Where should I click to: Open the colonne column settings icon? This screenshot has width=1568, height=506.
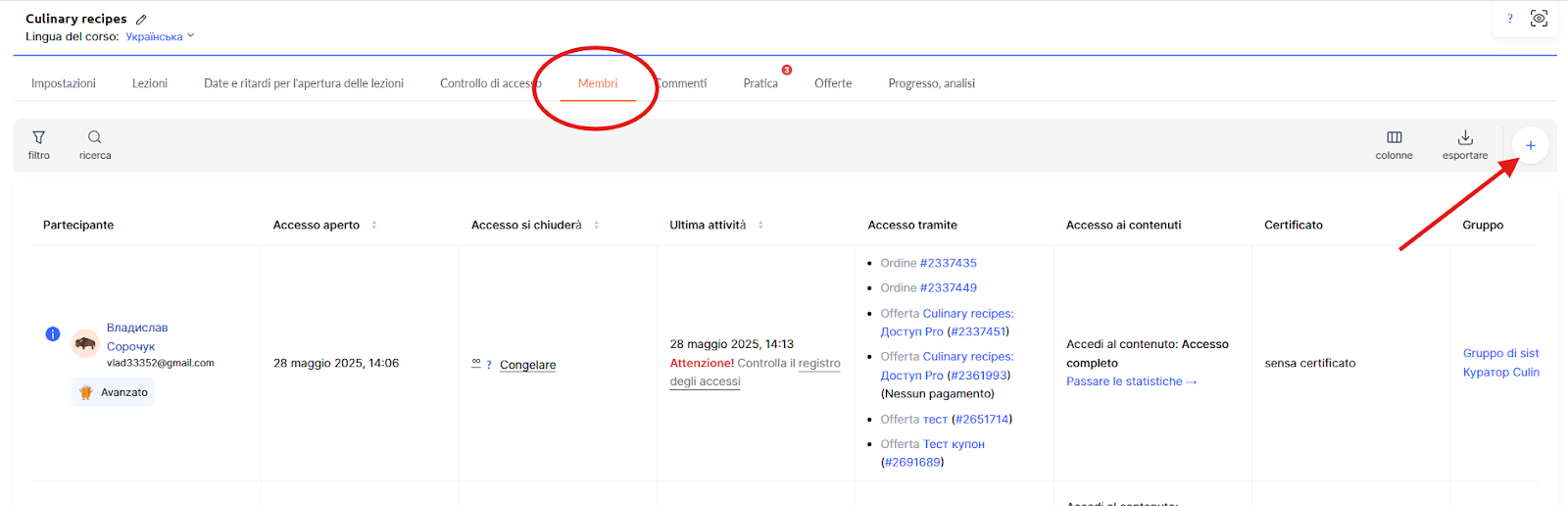pos(1394,138)
